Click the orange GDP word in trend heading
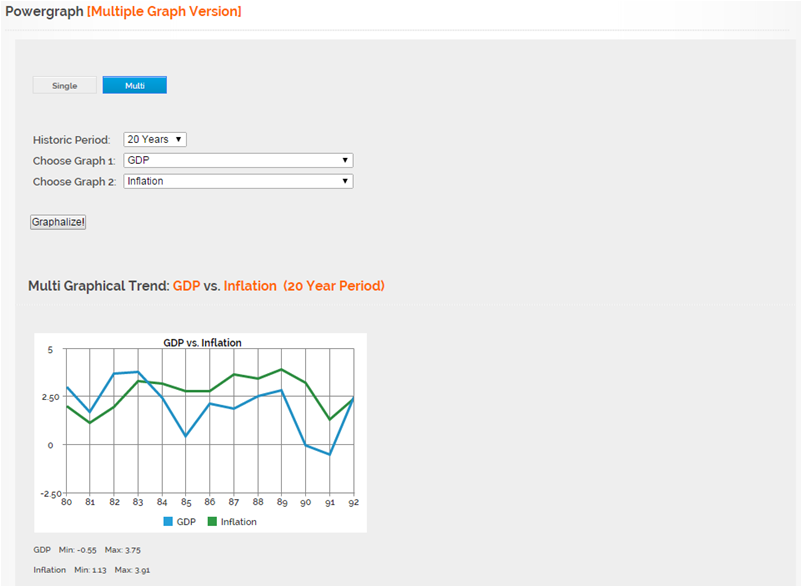This screenshot has height=587, width=802. click(x=186, y=285)
